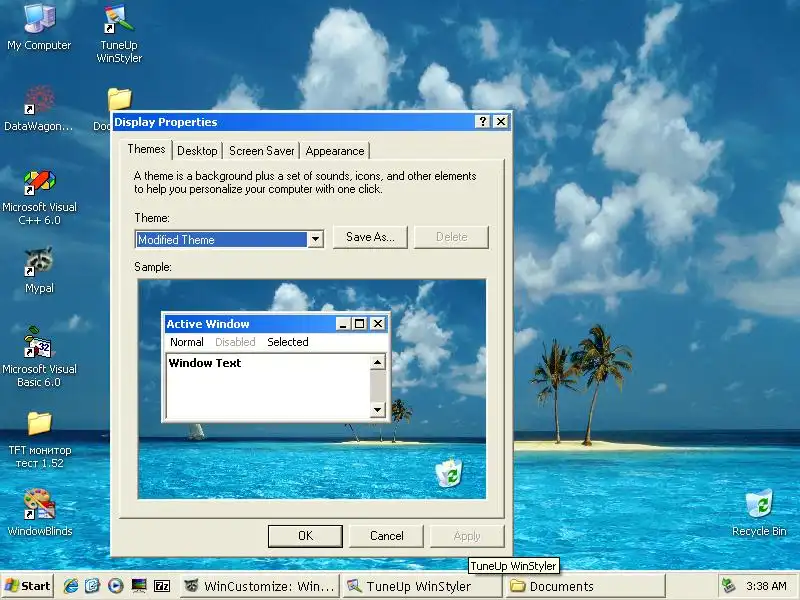Screen dimensions: 800x600
Task: Launch 7-Zip from Quick Launch
Action: (162, 586)
